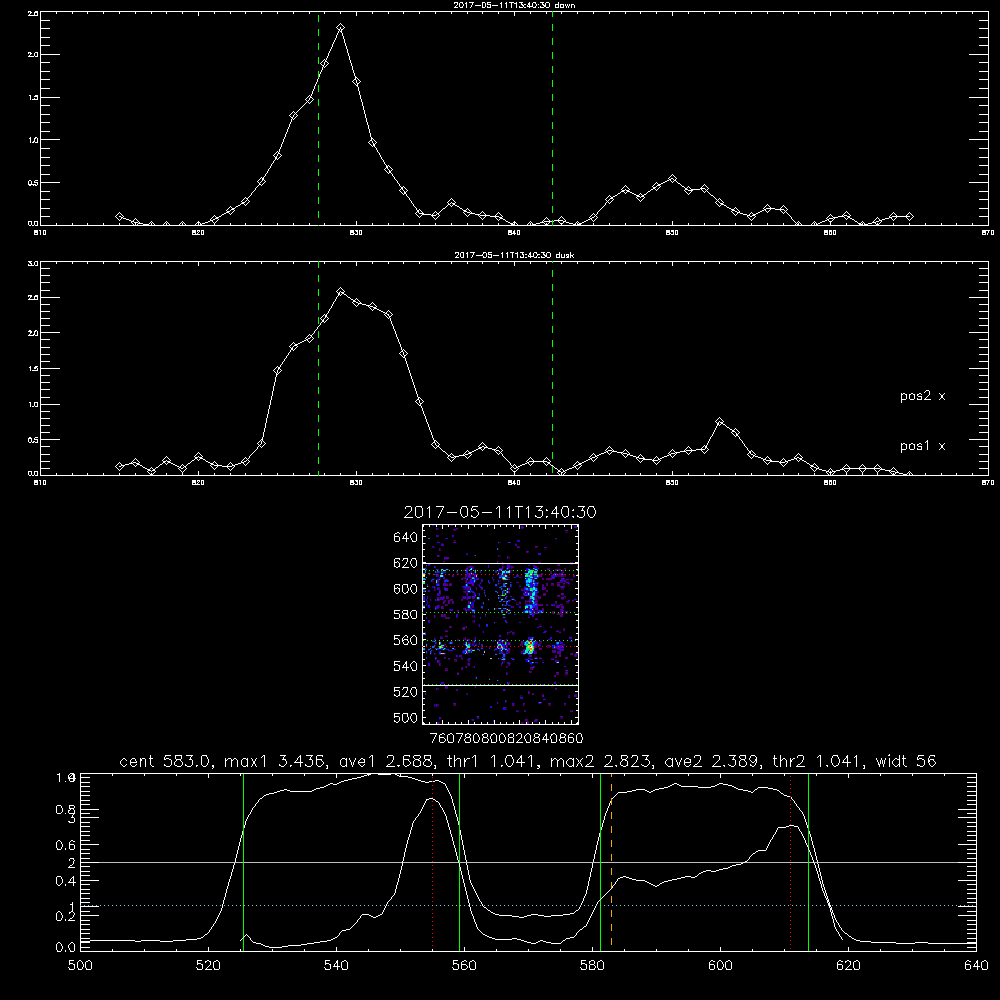Click the 500 label on spectrogram y-axis

click(406, 717)
